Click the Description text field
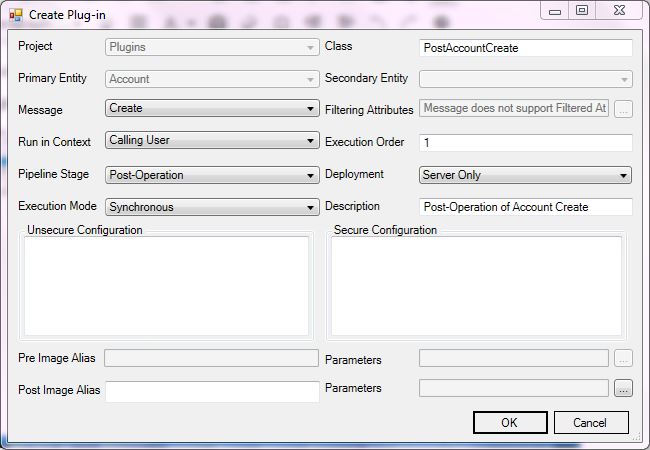Image resolution: width=650 pixels, height=450 pixels. 526,207
